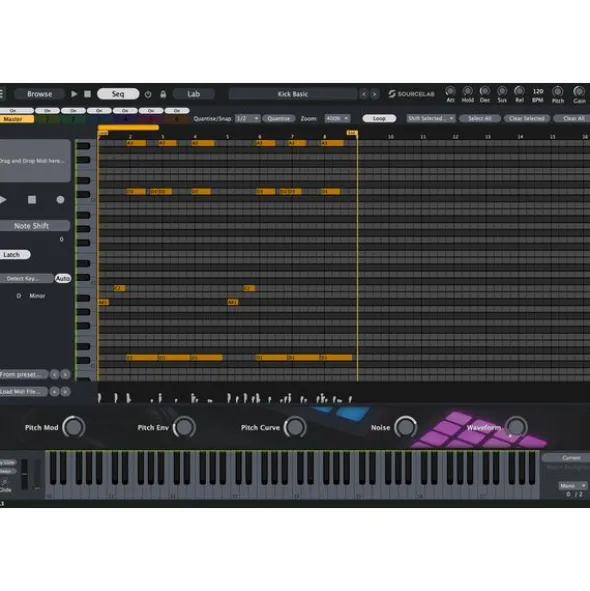Click the Waveform knob
This screenshot has height=591, width=590.
516,427
